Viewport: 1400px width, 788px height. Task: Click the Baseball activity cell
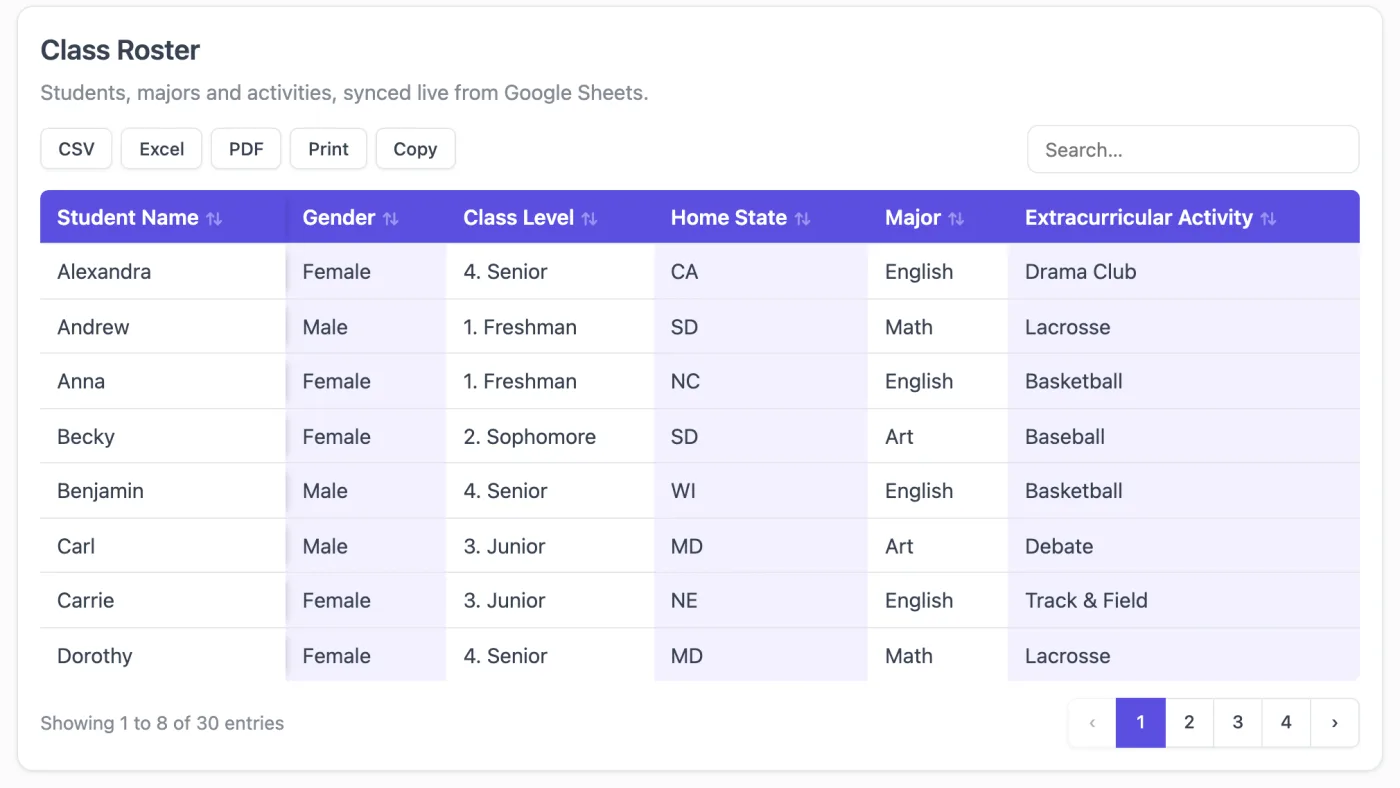(1184, 437)
